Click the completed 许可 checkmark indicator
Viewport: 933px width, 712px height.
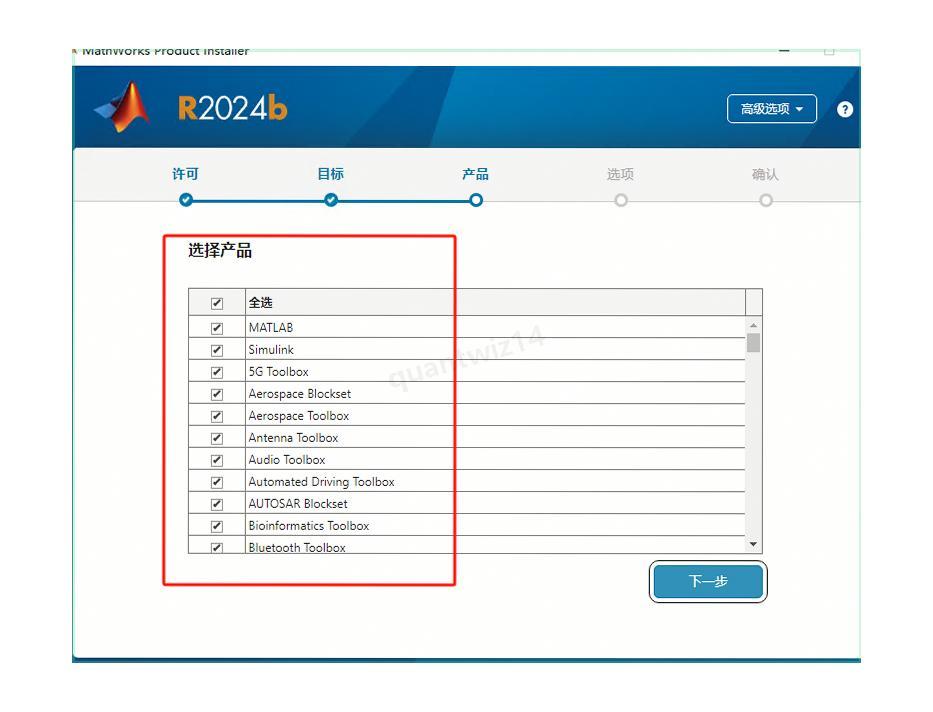(186, 199)
